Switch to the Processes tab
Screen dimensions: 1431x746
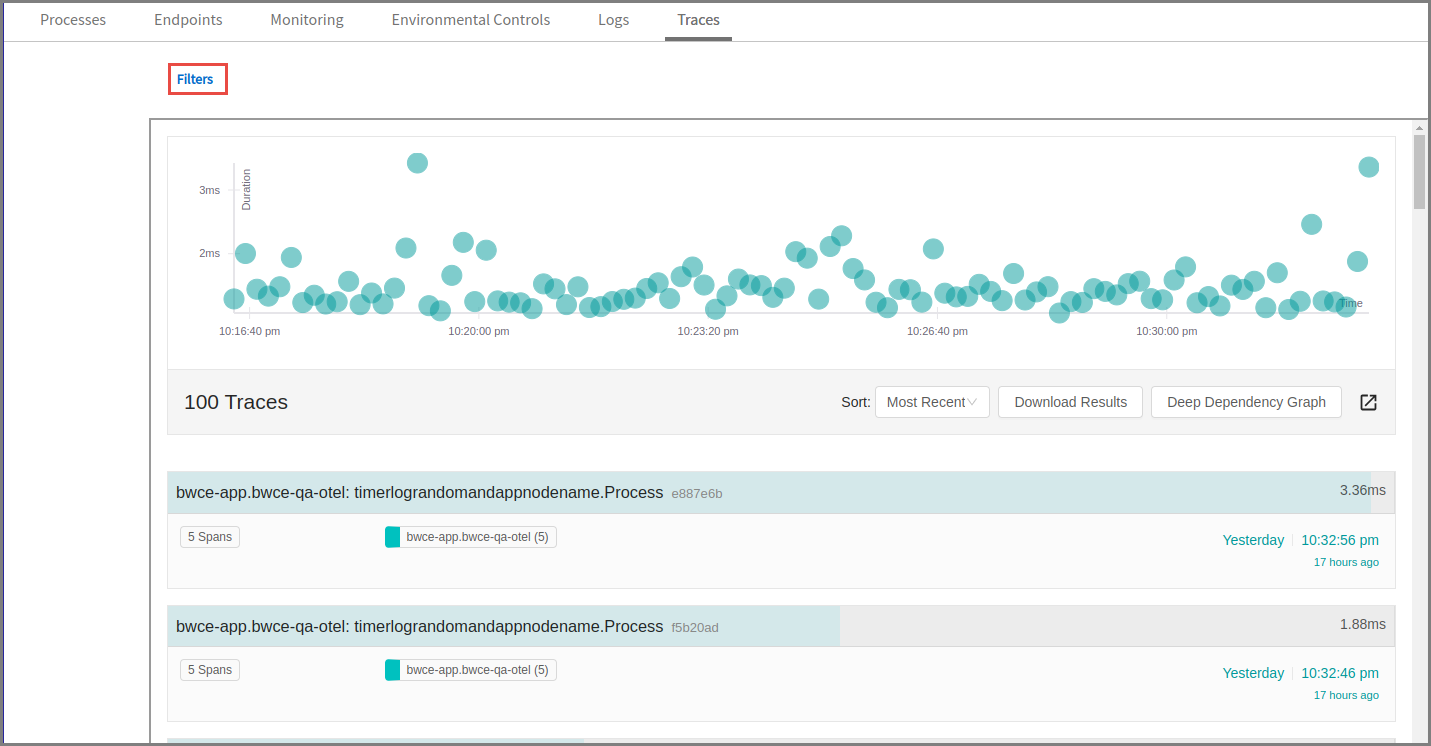[73, 20]
